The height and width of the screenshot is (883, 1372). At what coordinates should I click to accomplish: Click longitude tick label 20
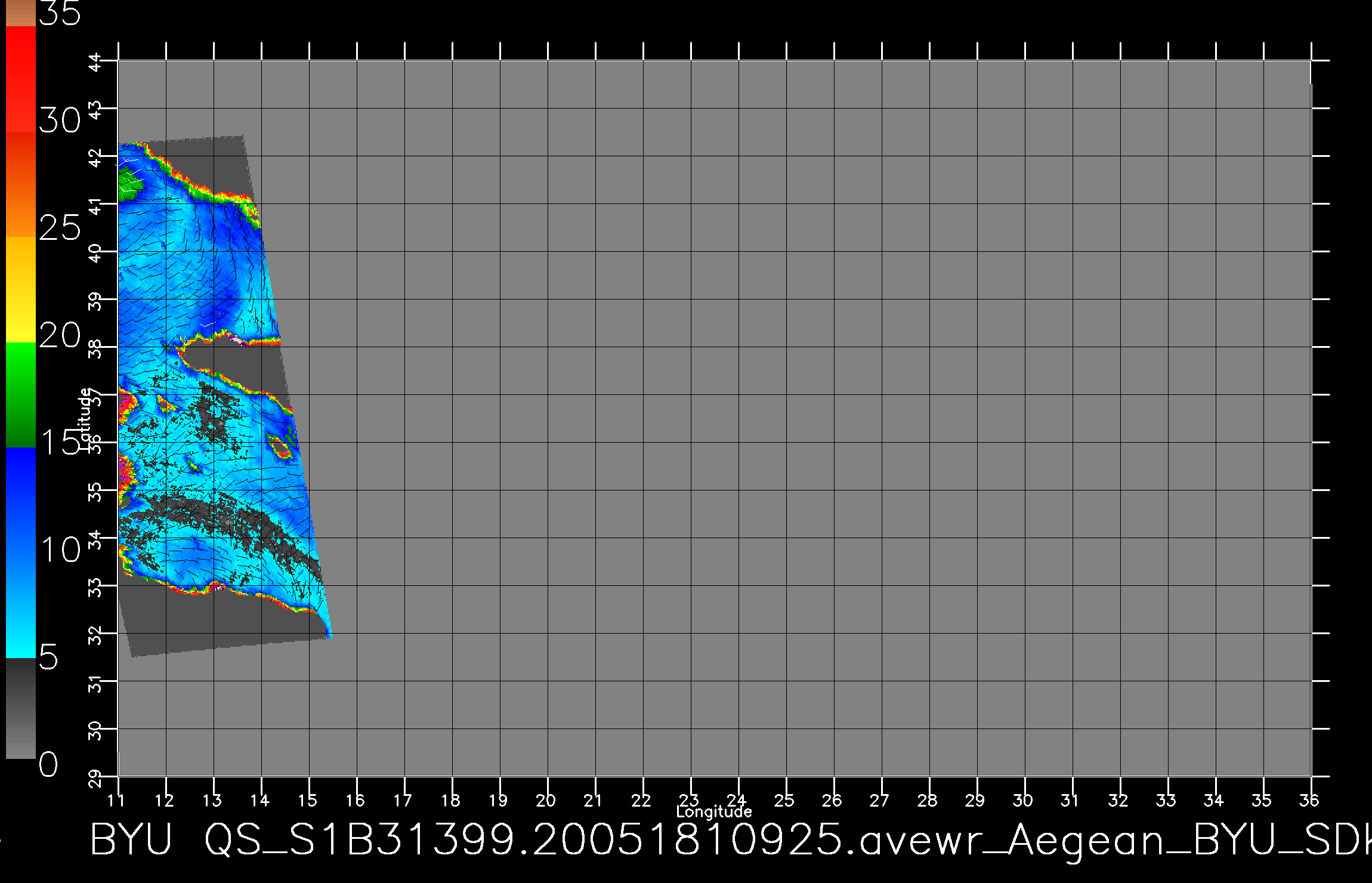pyautogui.click(x=546, y=800)
